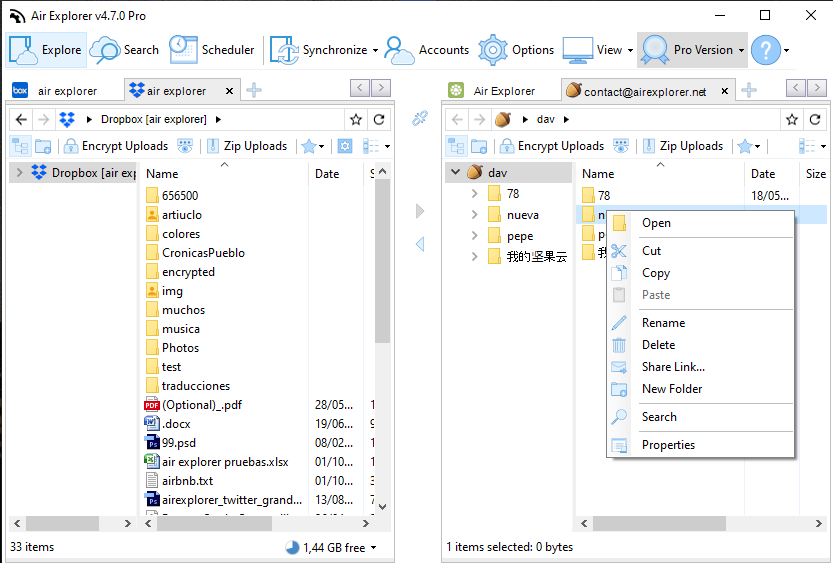This screenshot has height=563, width=833.
Task: Choose Delete from the context menu
Action: coord(700,345)
